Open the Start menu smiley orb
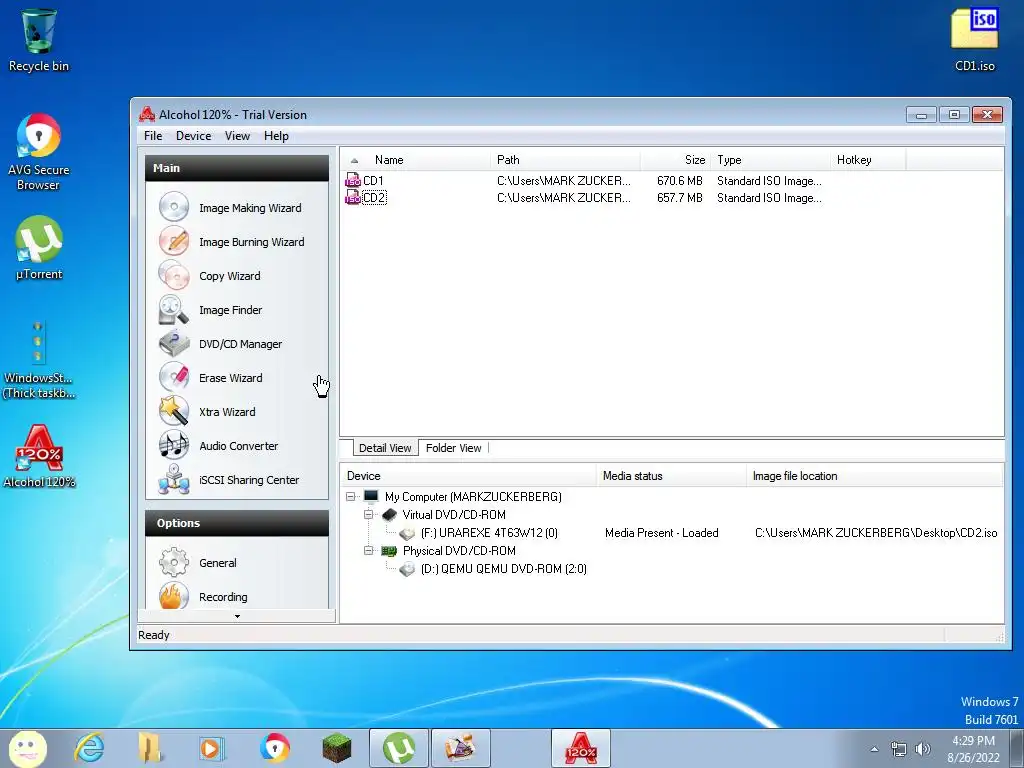1024x768 pixels. (x=27, y=748)
